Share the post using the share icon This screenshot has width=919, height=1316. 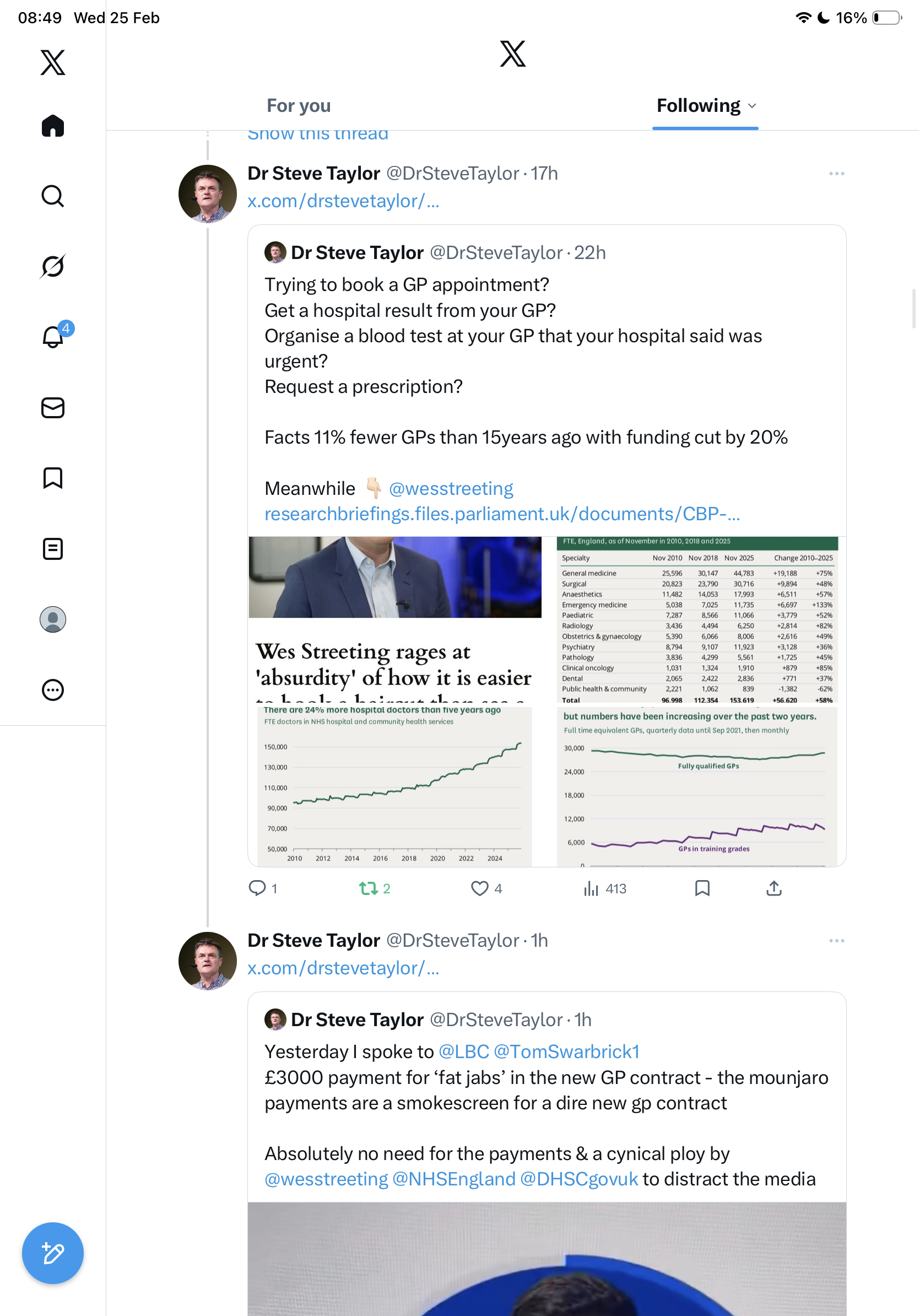click(774, 888)
